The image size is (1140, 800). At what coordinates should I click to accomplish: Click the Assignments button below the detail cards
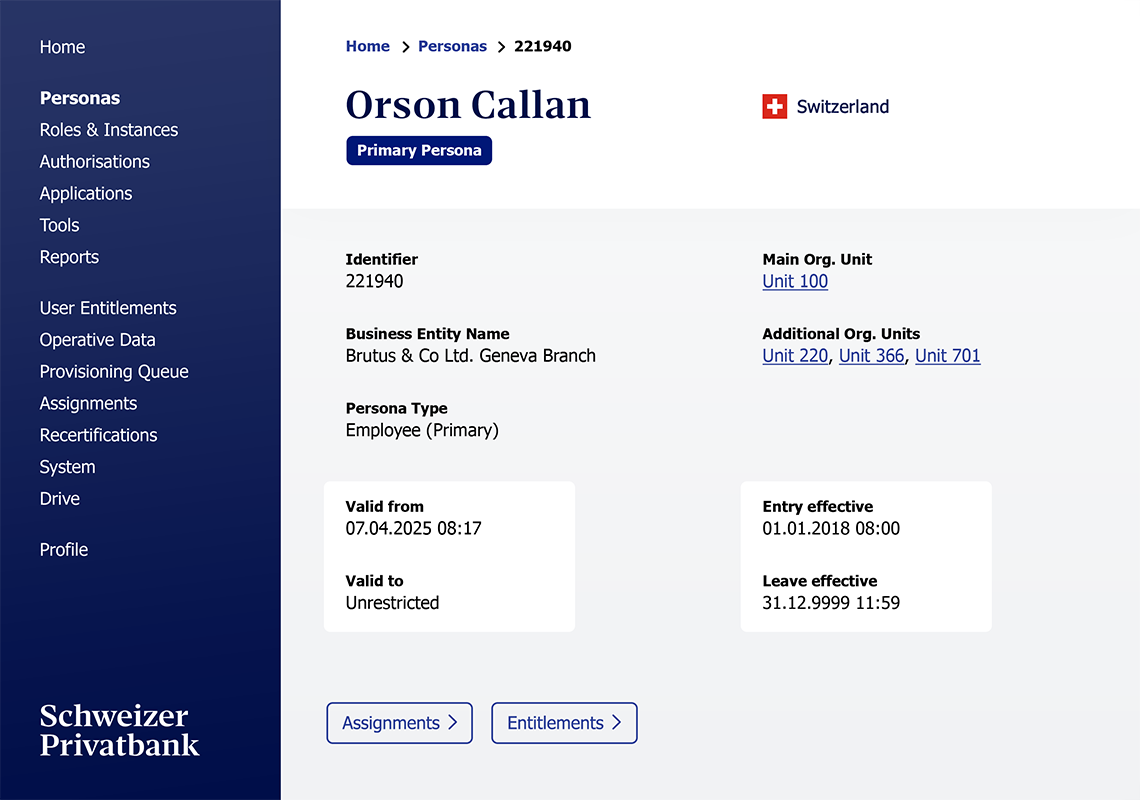pos(399,722)
